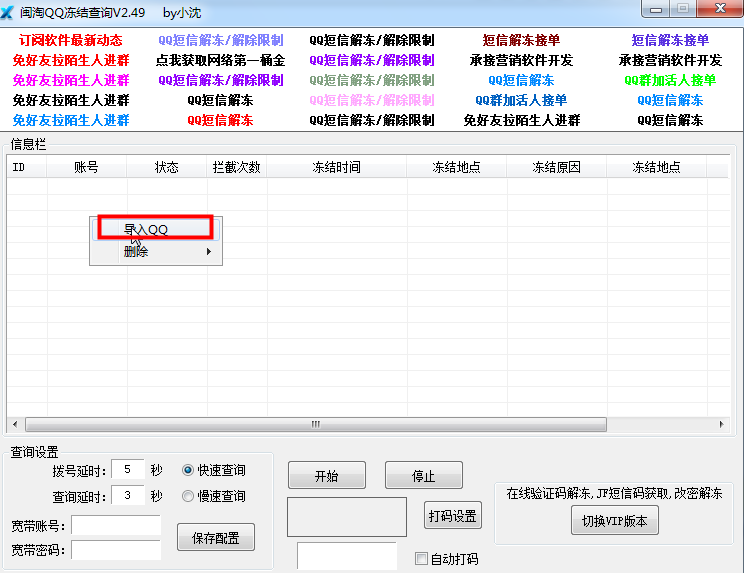Click the 状态 column header
Image resolution: width=744 pixels, height=573 pixels.
click(167, 167)
